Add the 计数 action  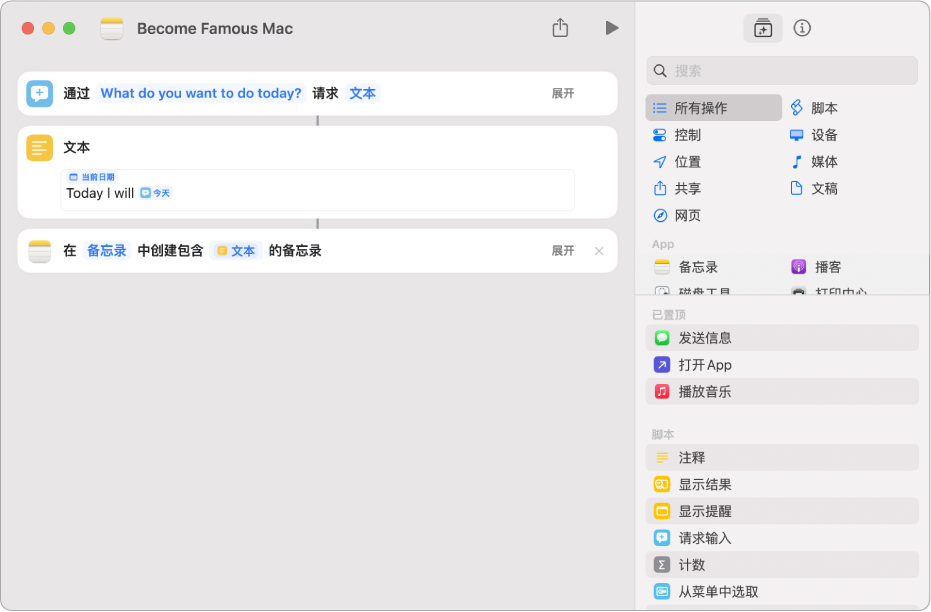[x=782, y=565]
